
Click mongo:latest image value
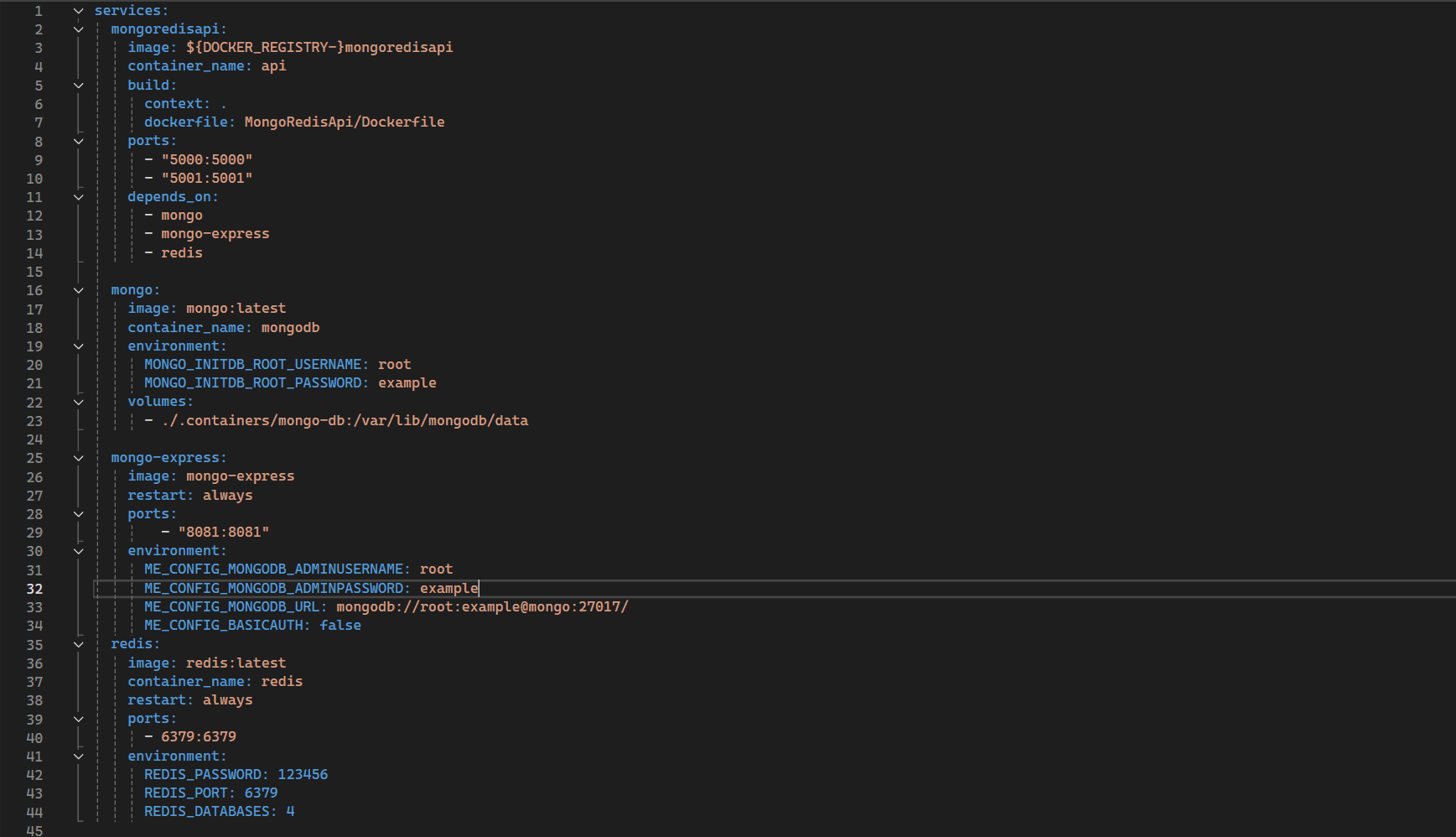coord(236,309)
